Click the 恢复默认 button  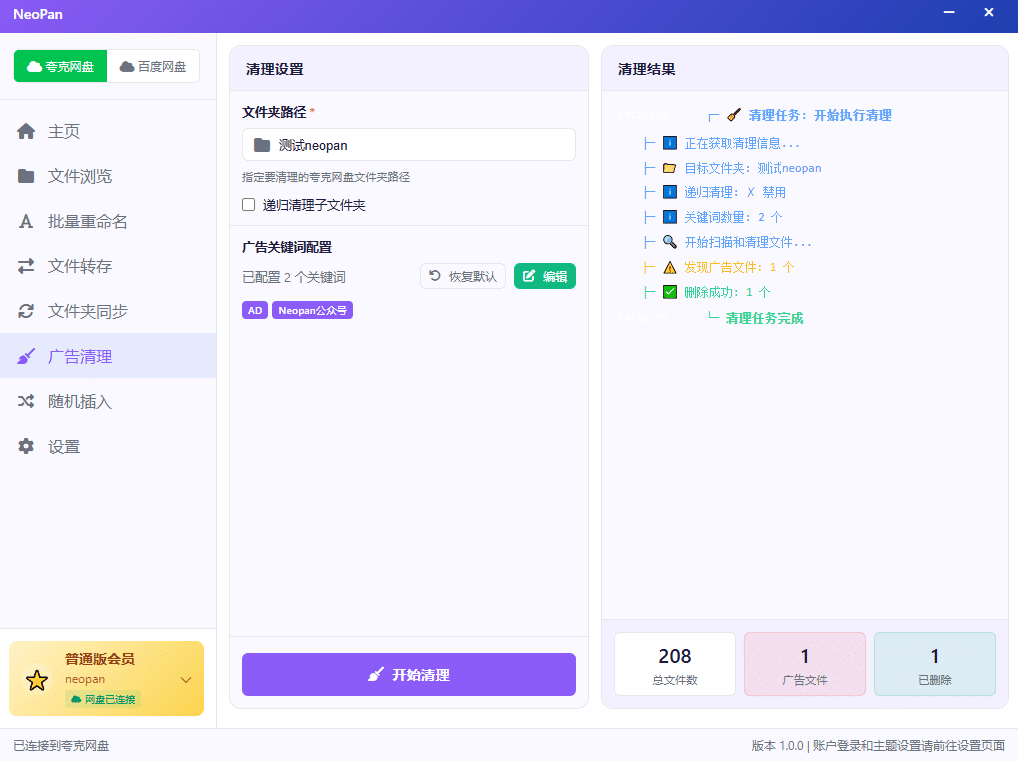(x=463, y=276)
